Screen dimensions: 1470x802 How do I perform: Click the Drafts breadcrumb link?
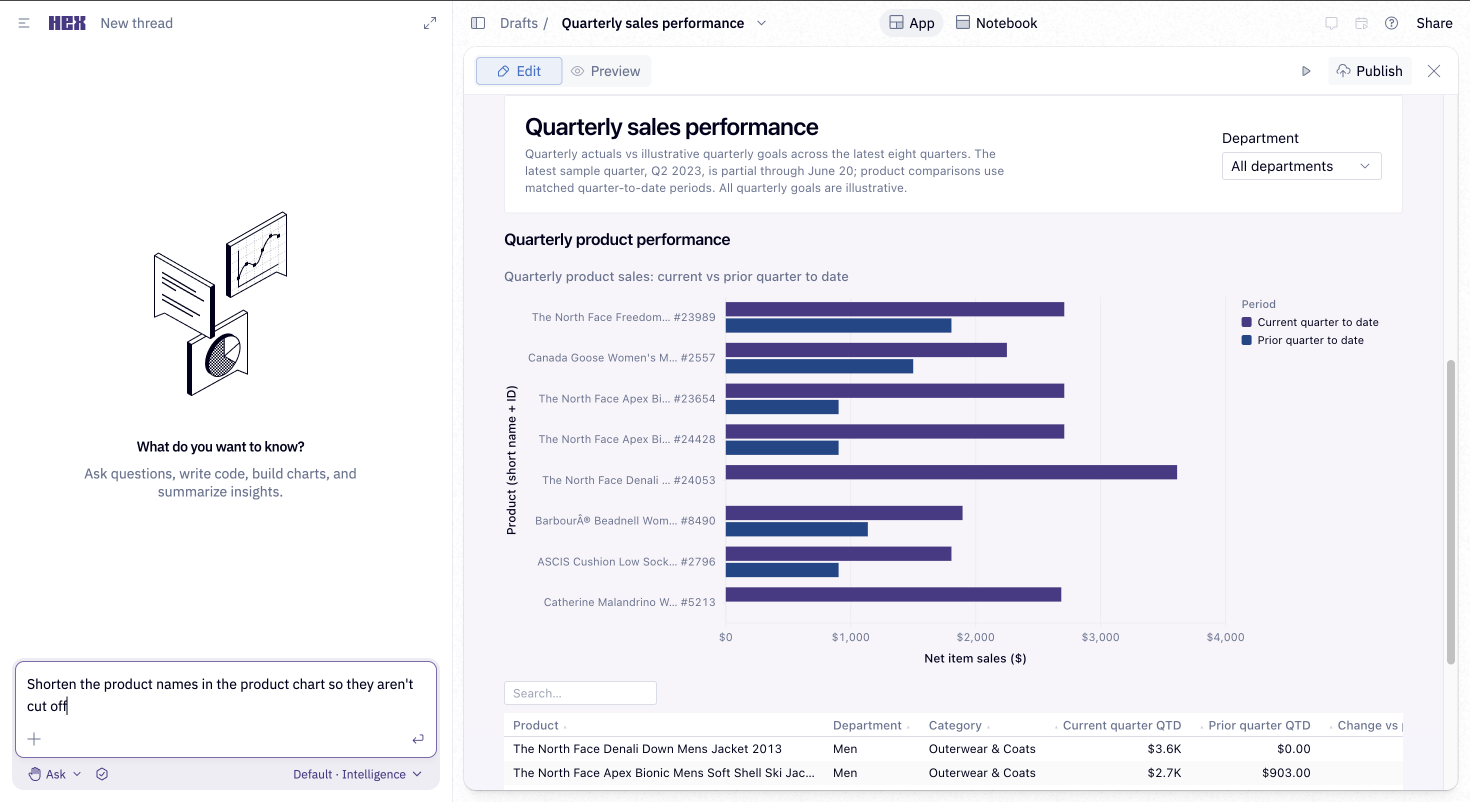518,23
